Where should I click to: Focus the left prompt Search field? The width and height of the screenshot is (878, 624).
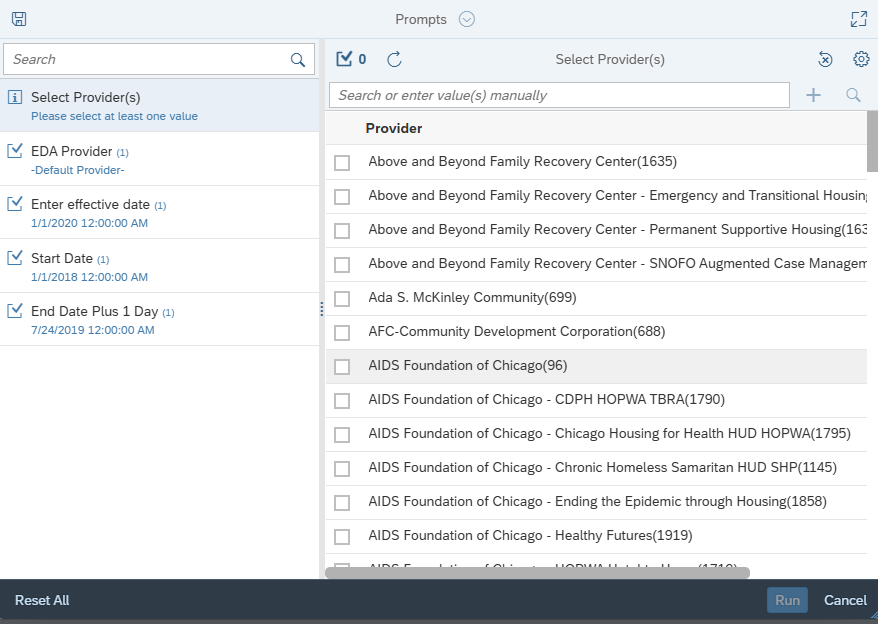(x=159, y=59)
